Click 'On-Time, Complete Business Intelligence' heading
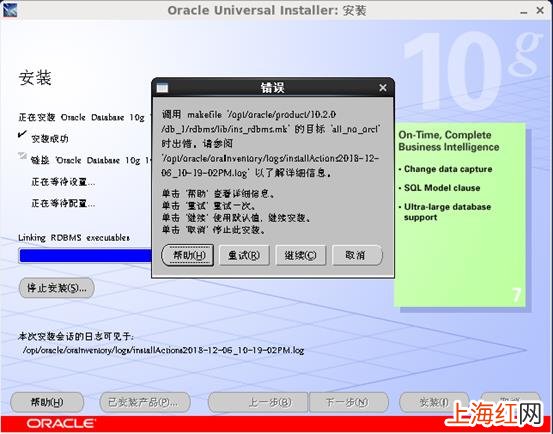 pyautogui.click(x=449, y=141)
